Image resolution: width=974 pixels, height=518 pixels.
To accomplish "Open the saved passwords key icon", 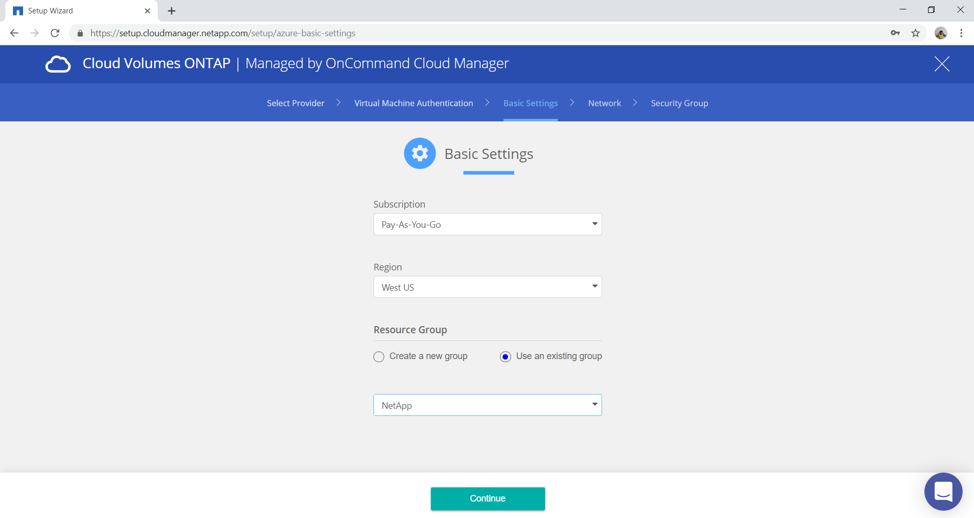I will coord(894,33).
